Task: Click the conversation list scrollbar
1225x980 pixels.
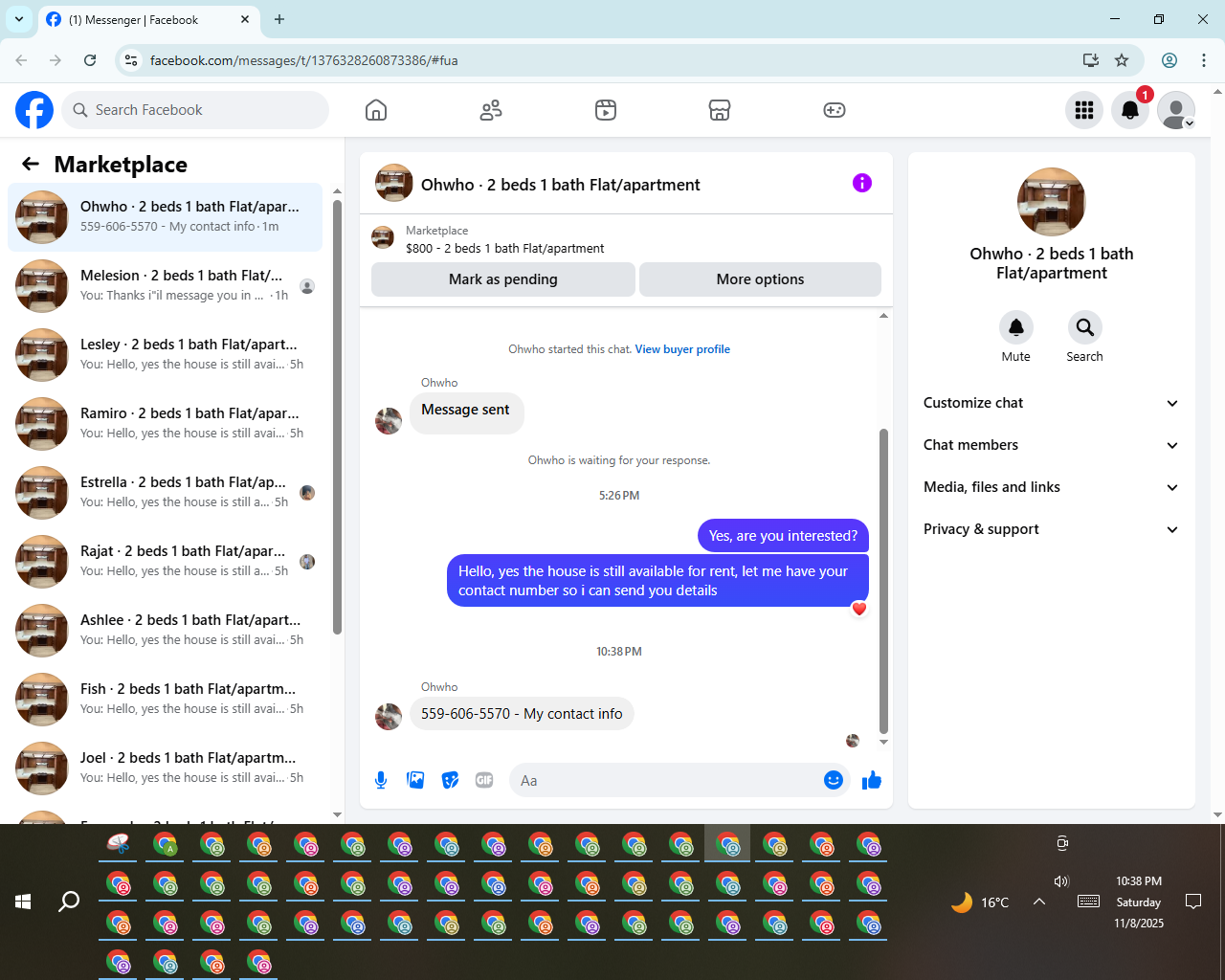Action: click(x=337, y=417)
